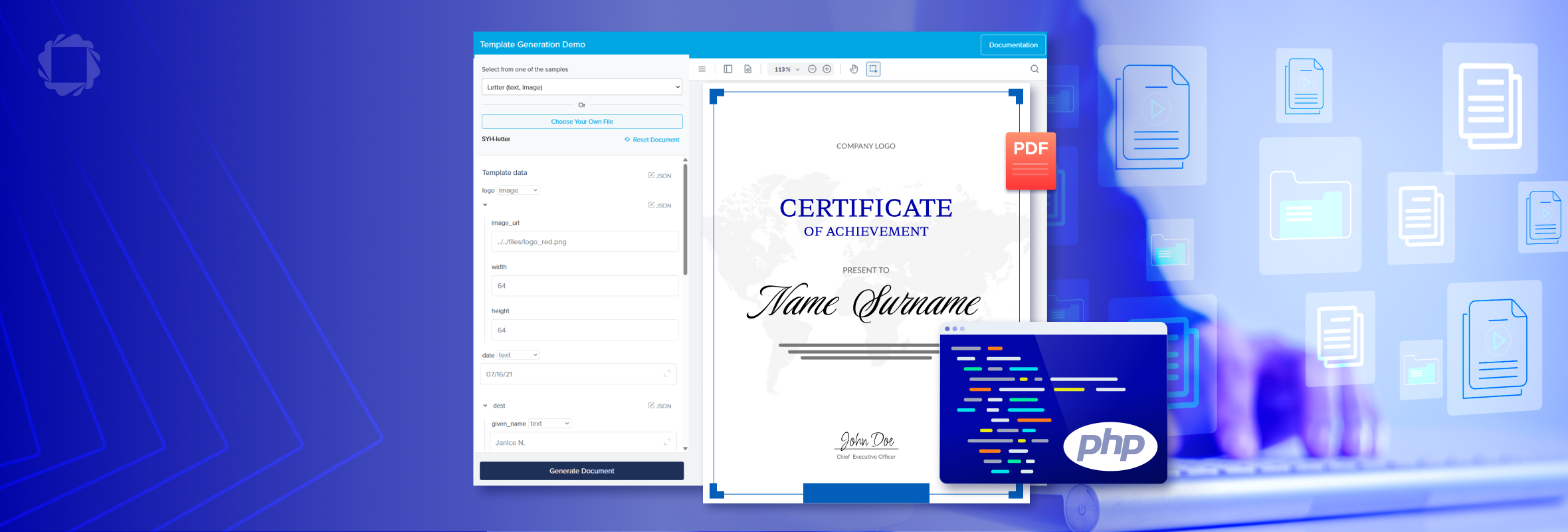Collapse the logo section chevron
1568x532 pixels.
pyautogui.click(x=485, y=205)
